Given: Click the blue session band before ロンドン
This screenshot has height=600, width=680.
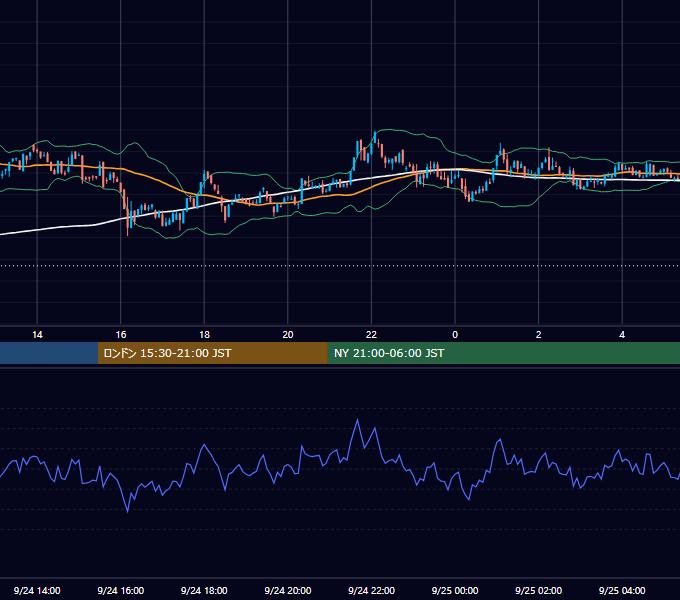Looking at the screenshot, I should click(49, 353).
